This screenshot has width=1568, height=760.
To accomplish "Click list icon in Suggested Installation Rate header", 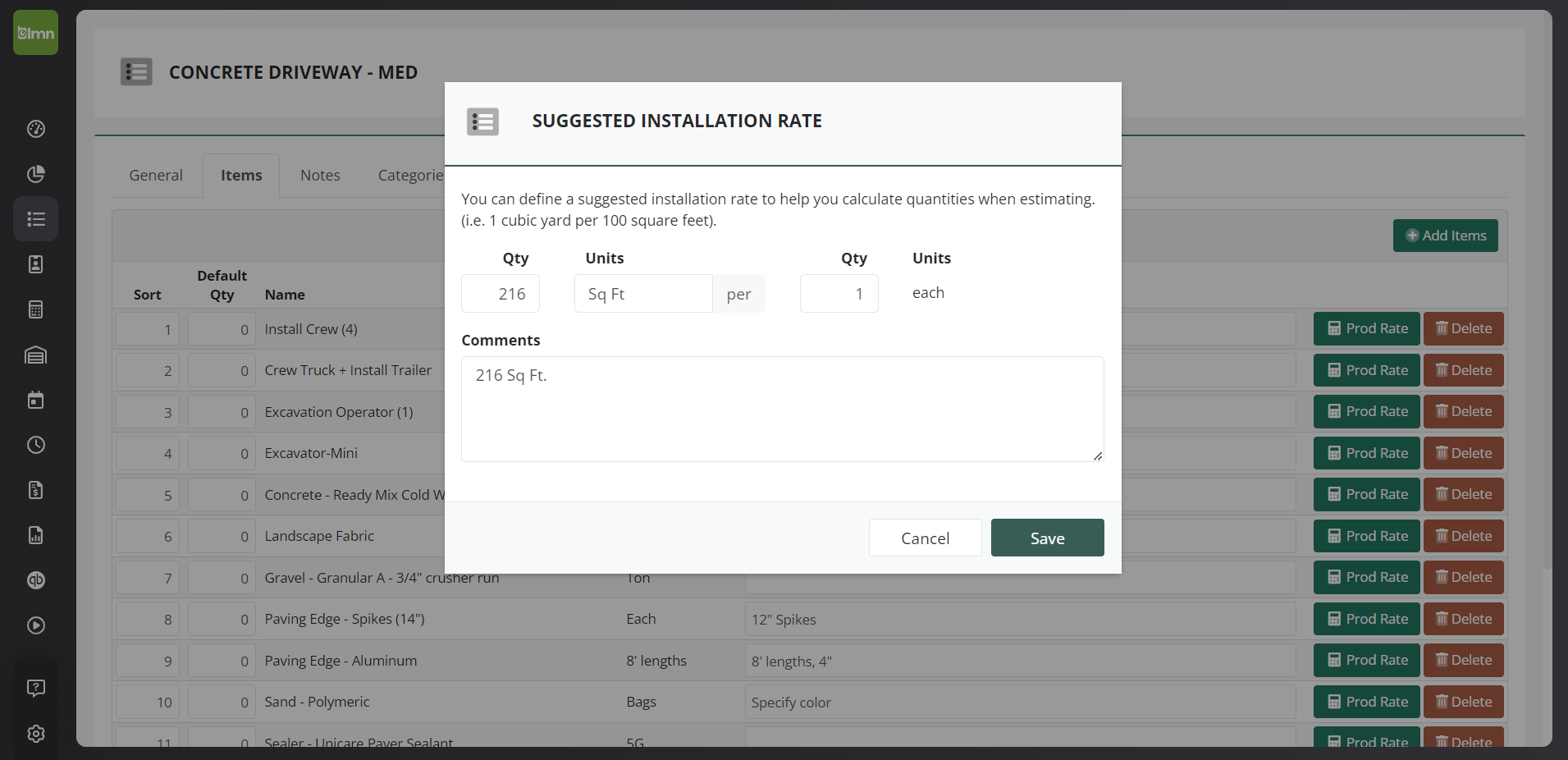I will tap(482, 121).
